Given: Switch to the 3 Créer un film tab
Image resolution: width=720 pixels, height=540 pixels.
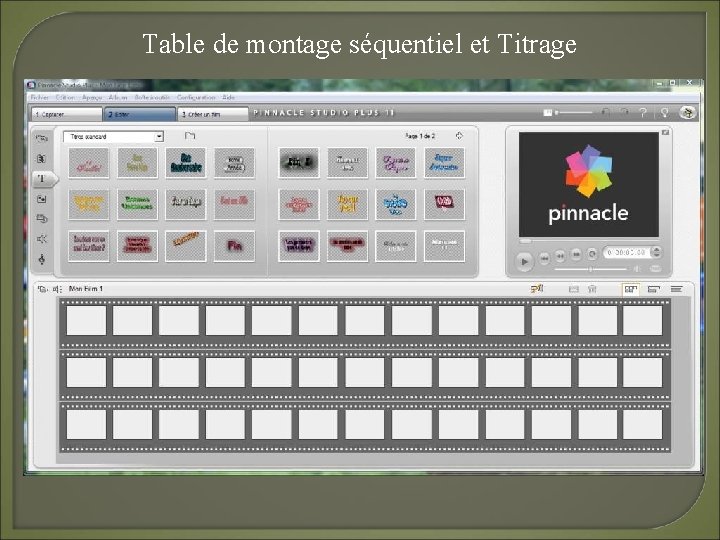Looking at the screenshot, I should 213,114.
